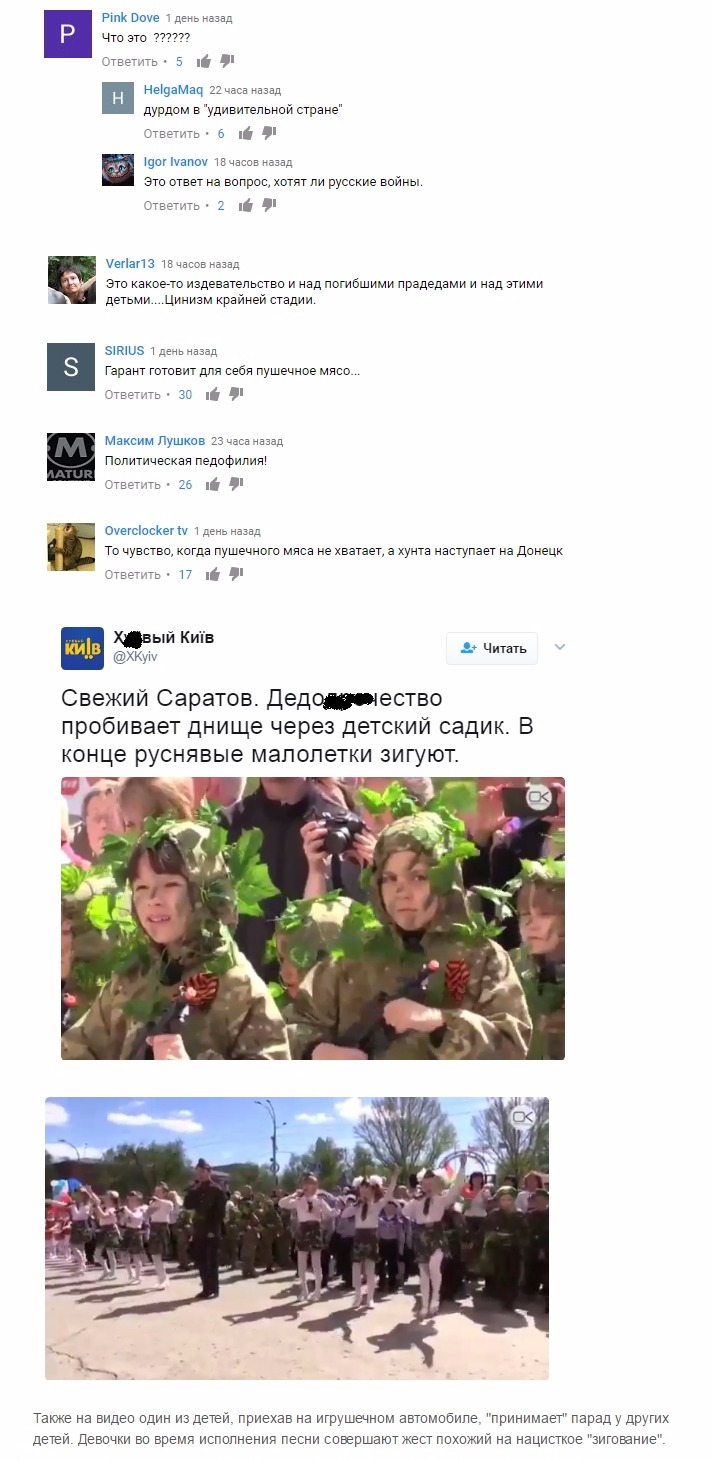Image resolution: width=712 pixels, height=1461 pixels.
Task: Like the Pink Dove comment
Action: [x=204, y=62]
